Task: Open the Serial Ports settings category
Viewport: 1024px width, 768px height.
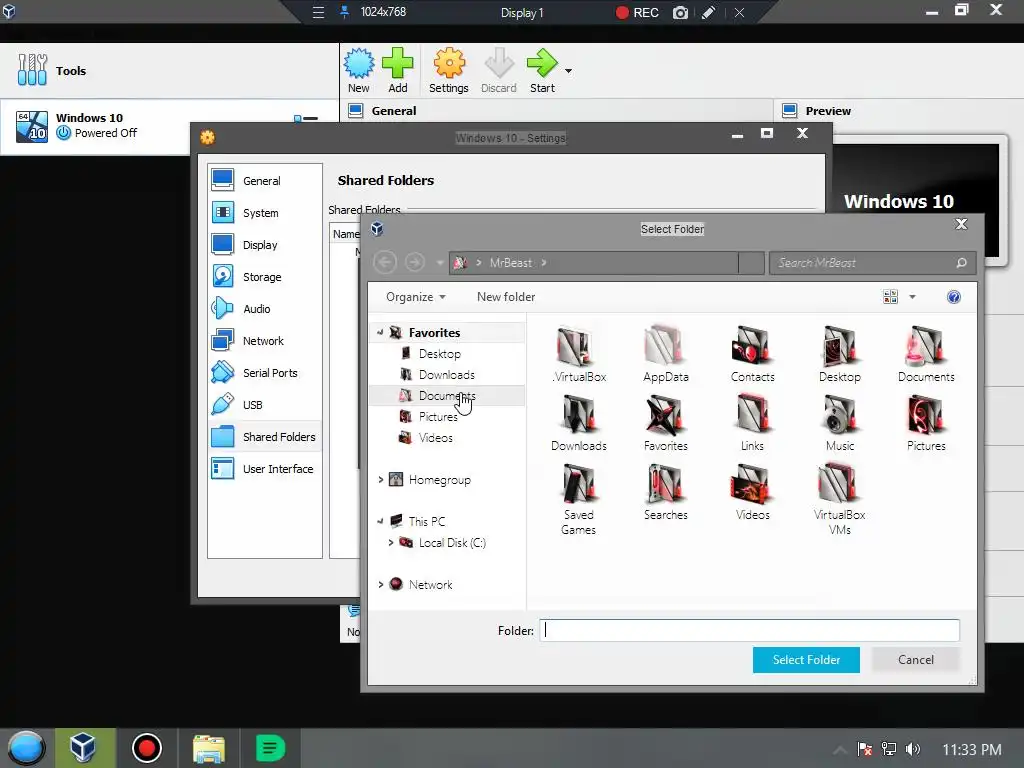Action: (x=264, y=372)
